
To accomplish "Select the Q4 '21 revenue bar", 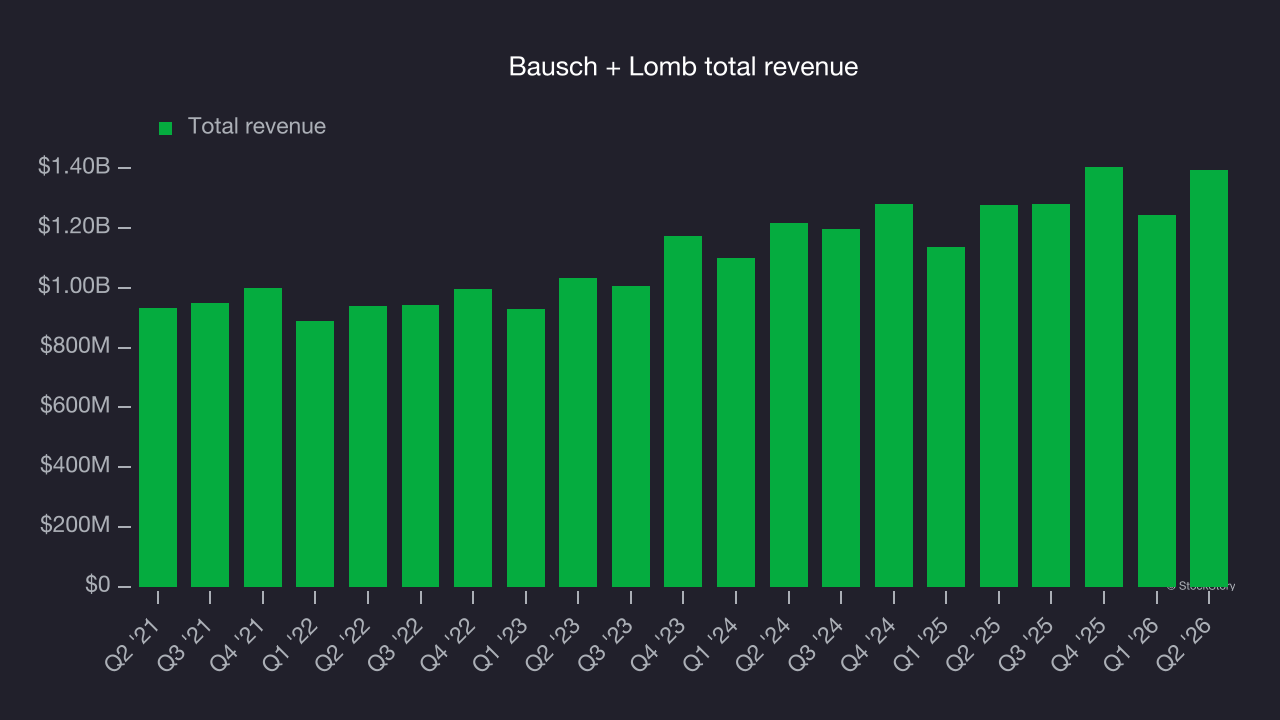I will [263, 437].
